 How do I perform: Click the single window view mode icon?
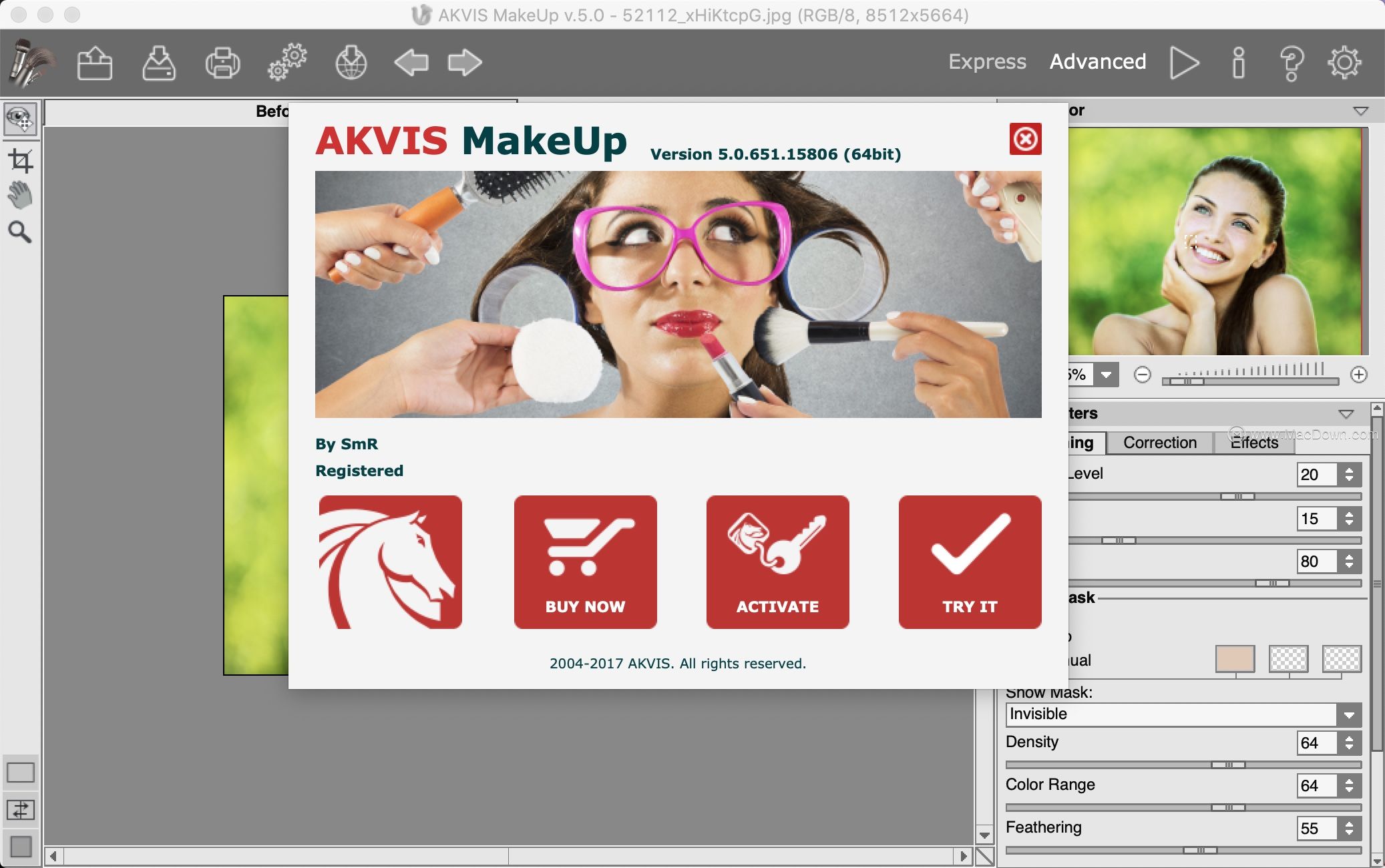coord(21,773)
